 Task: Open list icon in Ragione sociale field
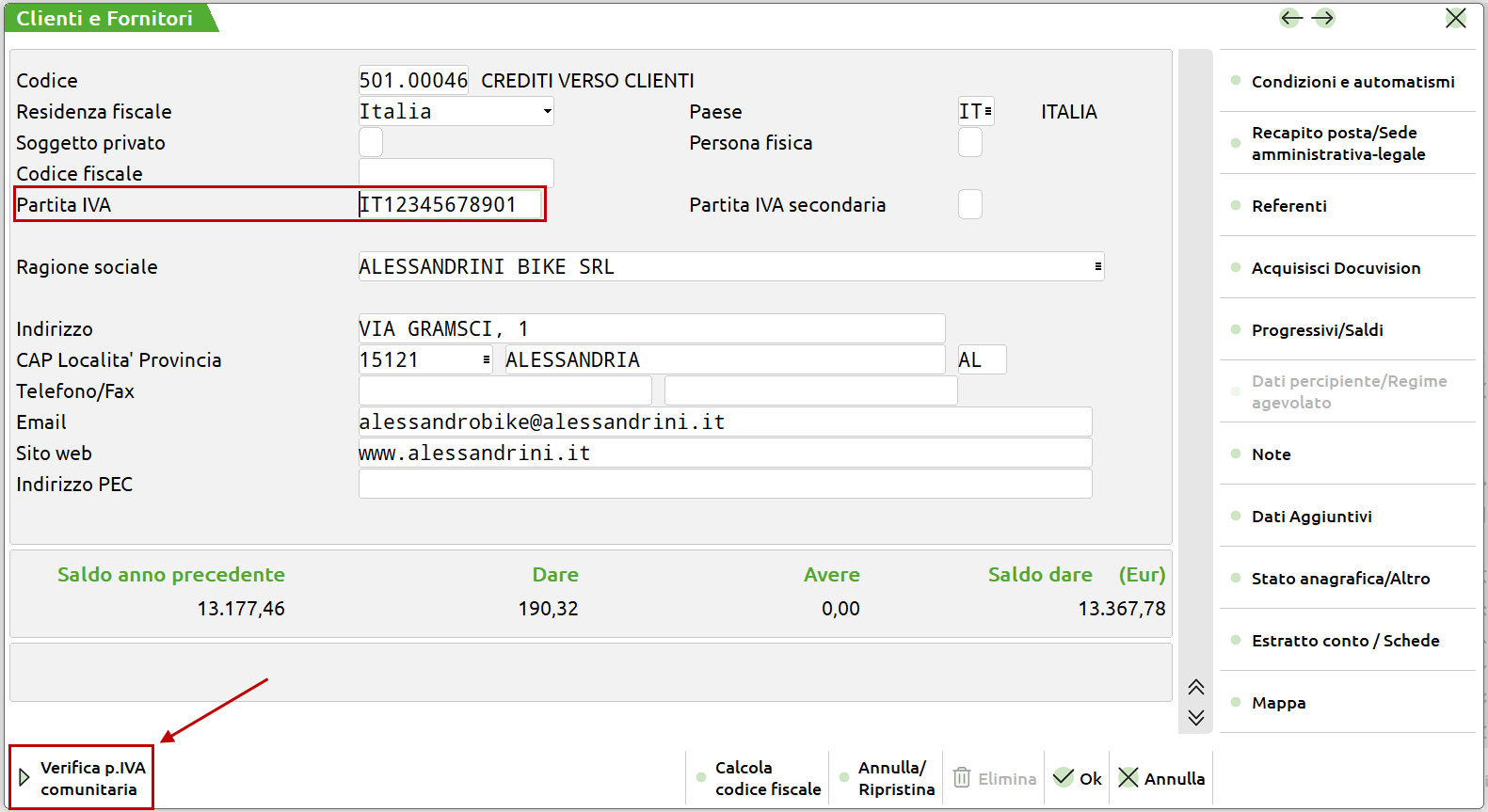pos(1097,267)
